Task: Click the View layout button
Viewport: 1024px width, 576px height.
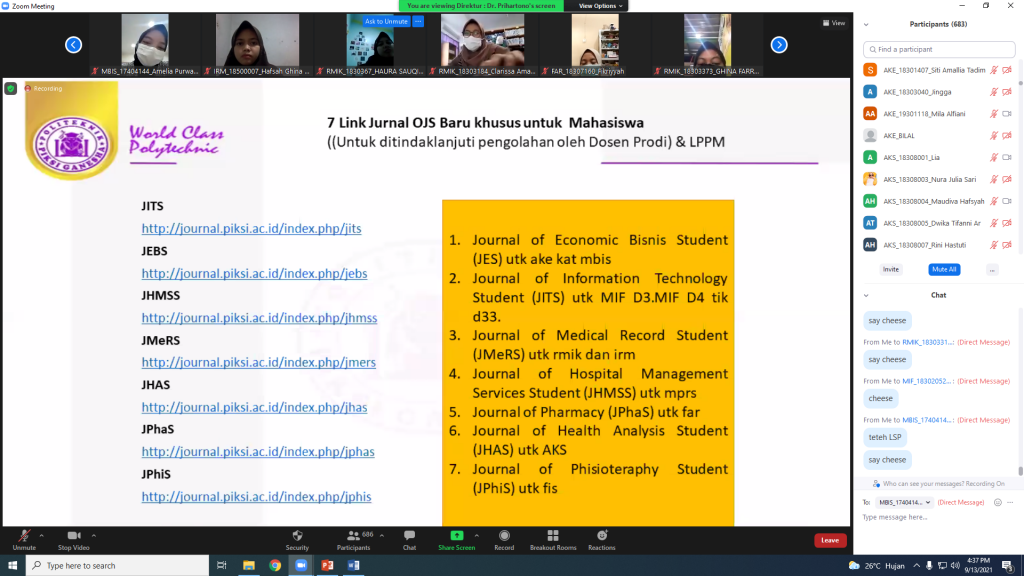Action: click(834, 23)
